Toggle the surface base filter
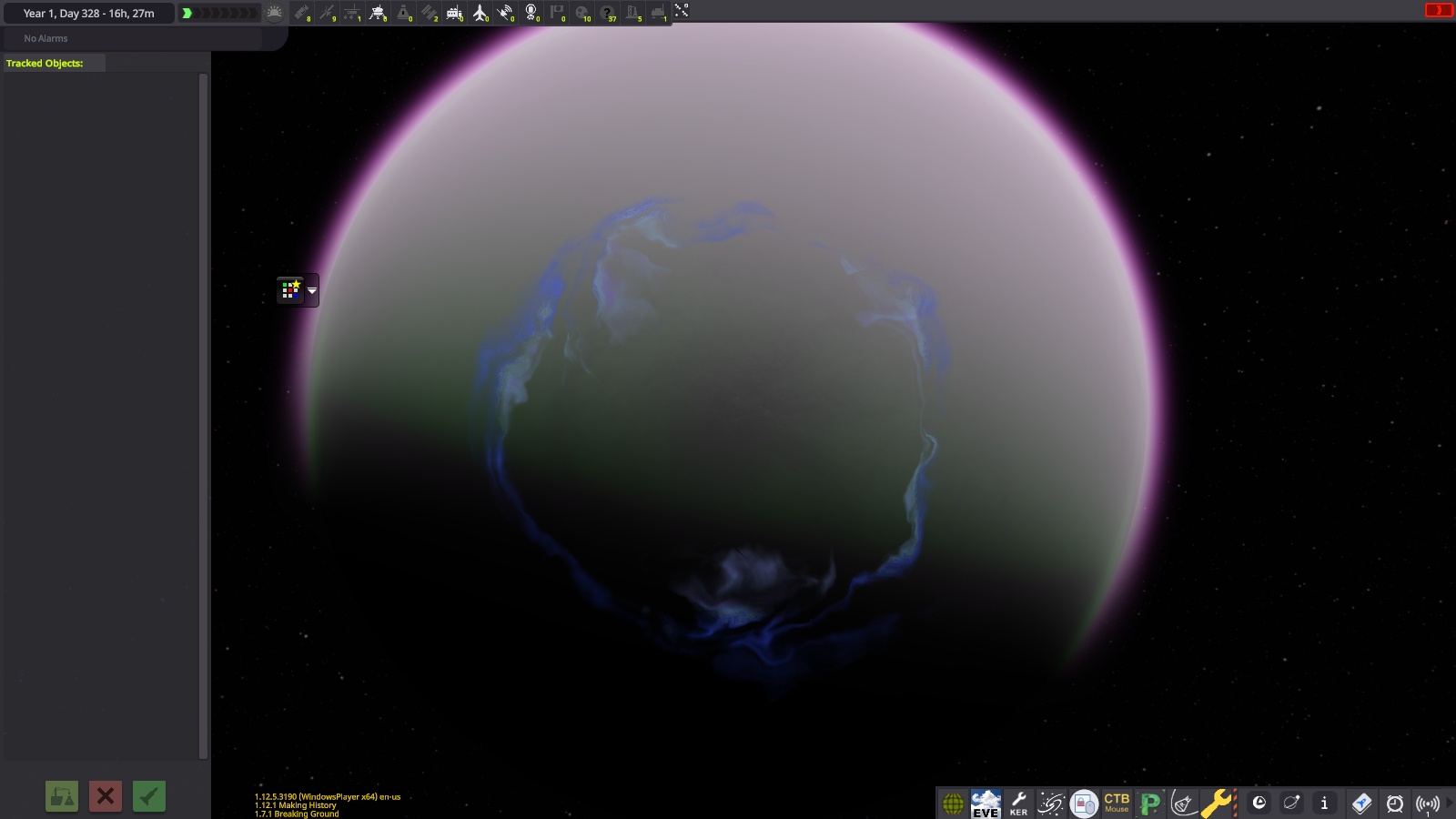Screen dimensions: 1456x819 pos(455,13)
